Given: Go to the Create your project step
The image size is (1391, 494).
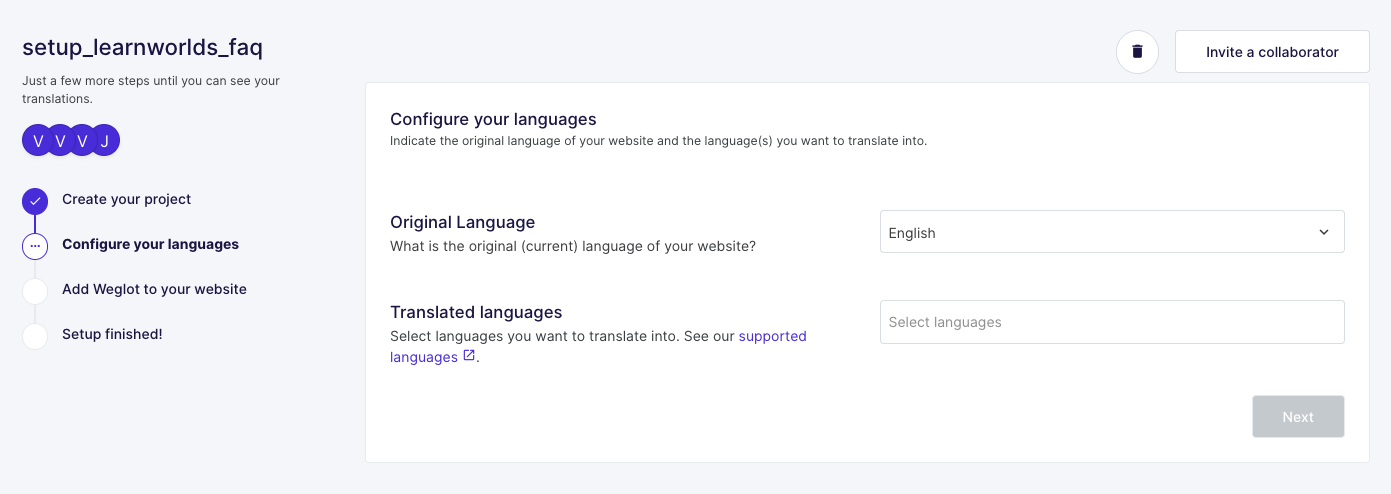Looking at the screenshot, I should click(x=127, y=199).
